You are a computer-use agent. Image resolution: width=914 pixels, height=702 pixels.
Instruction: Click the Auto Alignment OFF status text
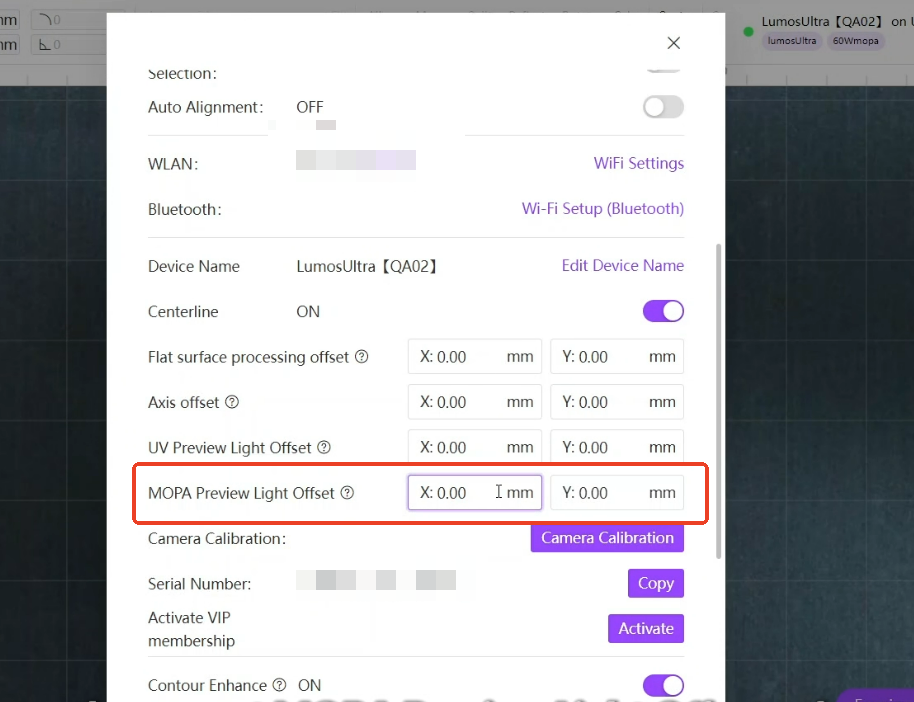[310, 107]
